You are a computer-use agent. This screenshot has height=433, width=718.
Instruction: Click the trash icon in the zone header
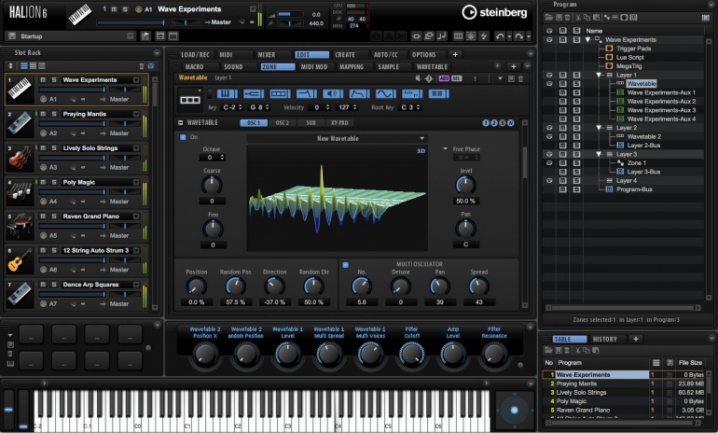pyautogui.click(x=521, y=79)
